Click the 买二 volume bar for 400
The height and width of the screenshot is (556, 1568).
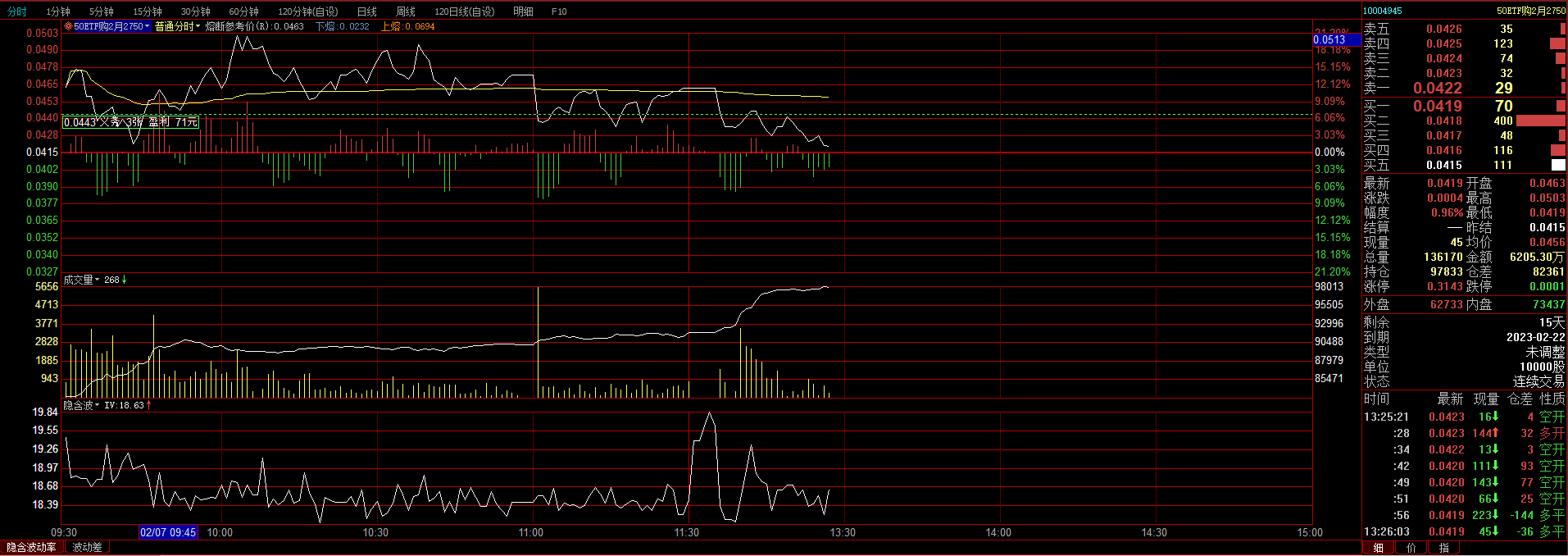(x=1540, y=121)
